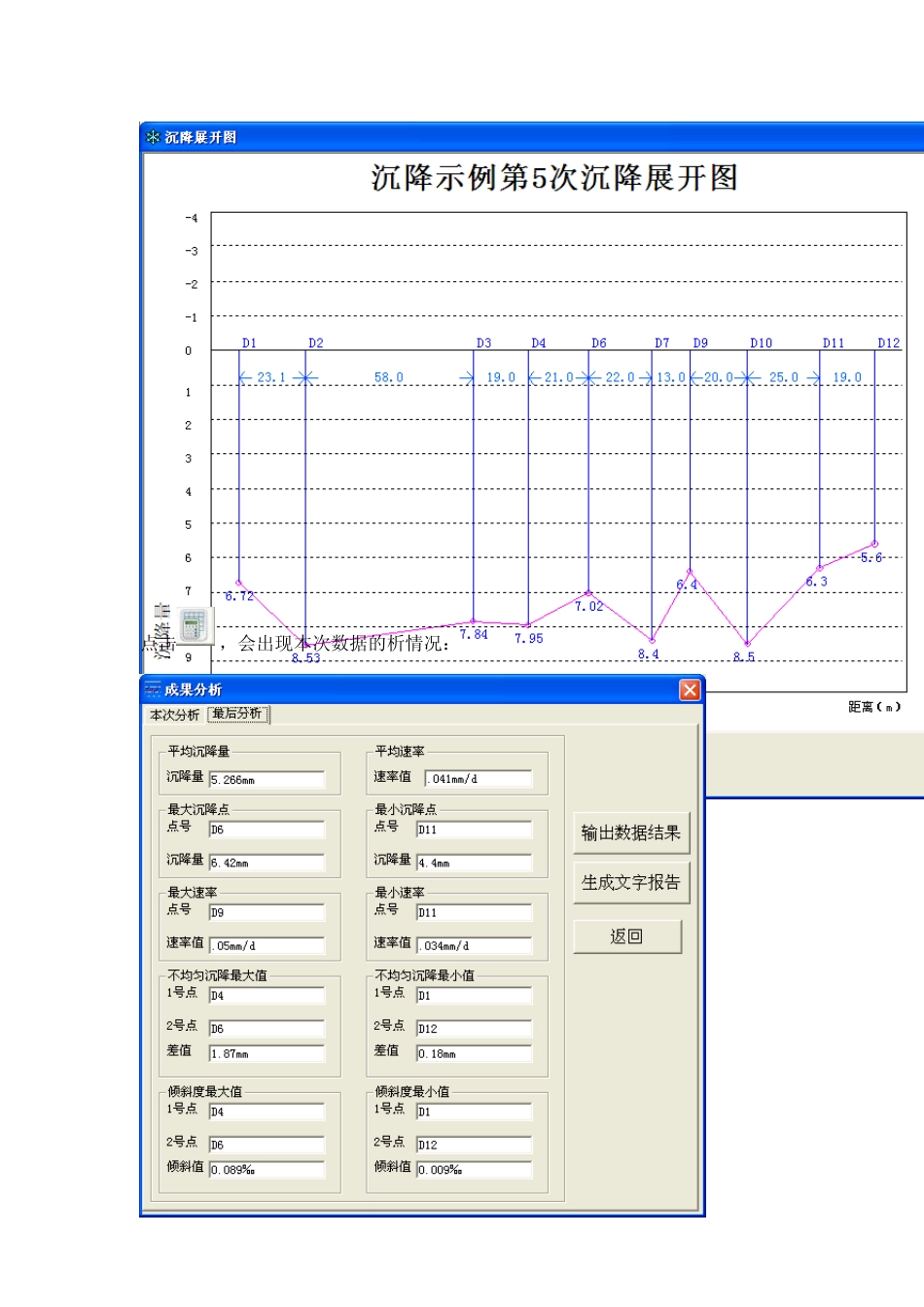Select the 最后分析 tab

pos(238,714)
